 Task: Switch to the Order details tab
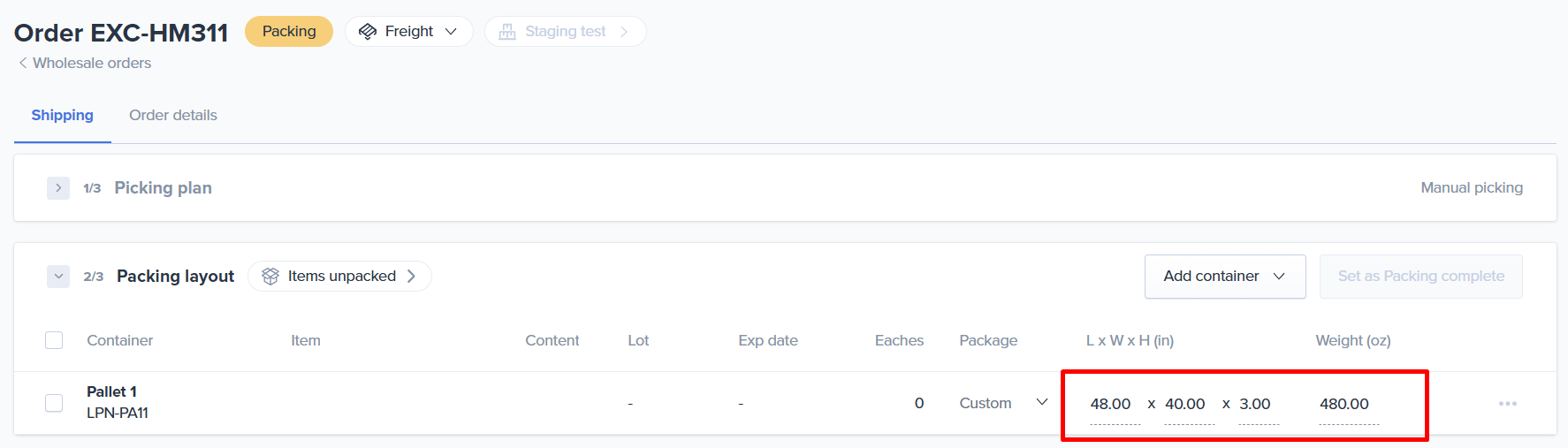[173, 115]
